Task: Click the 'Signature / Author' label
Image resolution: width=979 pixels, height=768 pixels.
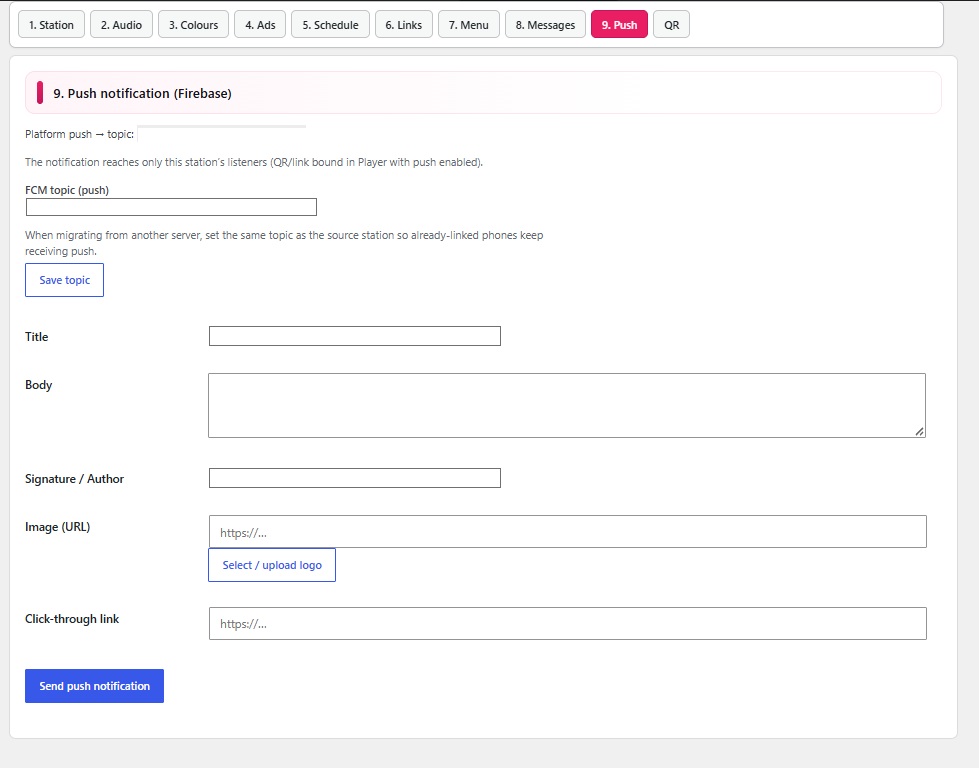Action: 74,479
